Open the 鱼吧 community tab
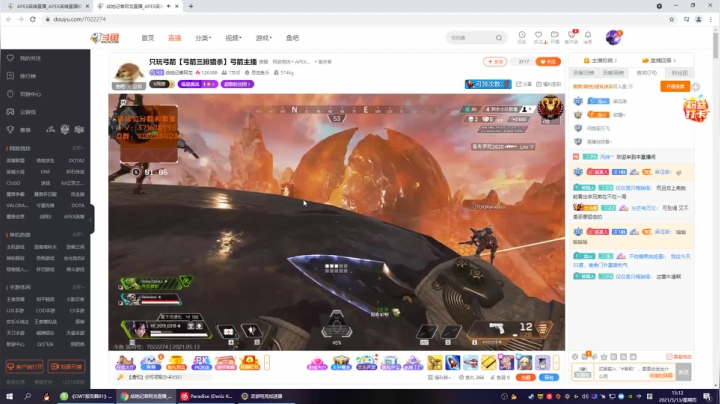The image size is (720, 404). point(292,38)
